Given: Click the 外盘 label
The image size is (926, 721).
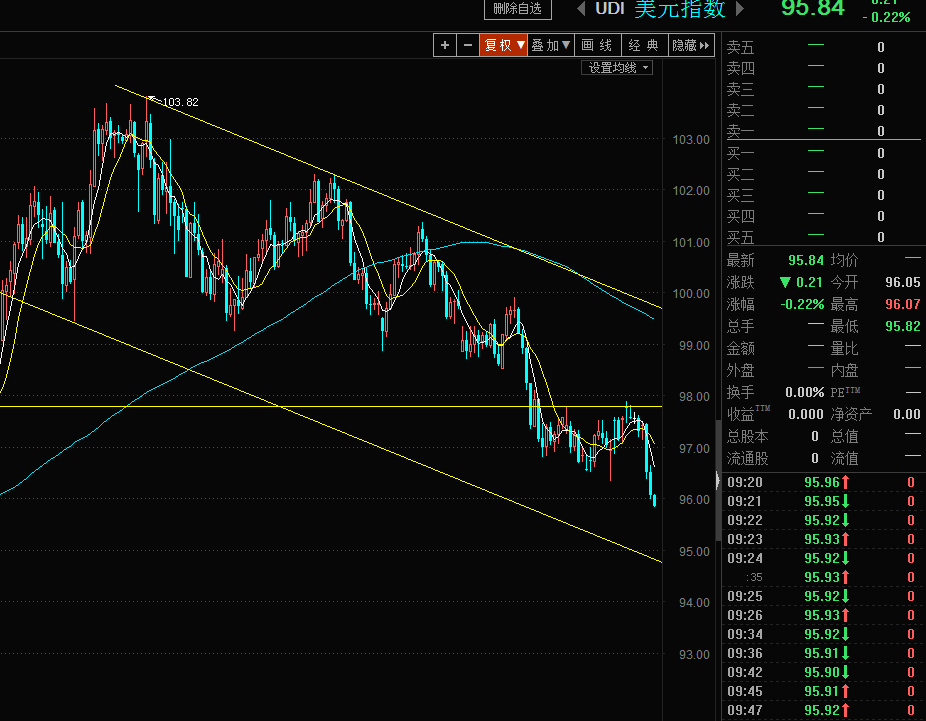Looking at the screenshot, I should pyautogui.click(x=741, y=371).
